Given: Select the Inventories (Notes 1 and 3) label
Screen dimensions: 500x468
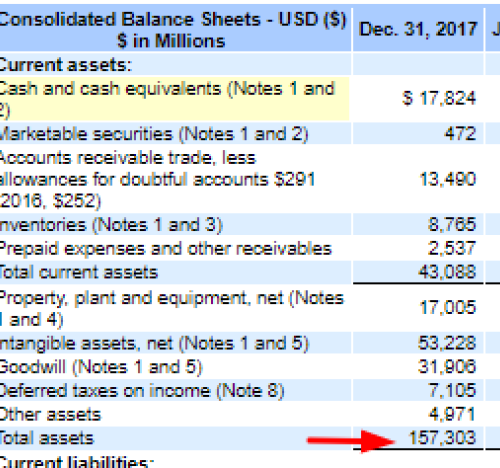Looking at the screenshot, I should pyautogui.click(x=111, y=225).
